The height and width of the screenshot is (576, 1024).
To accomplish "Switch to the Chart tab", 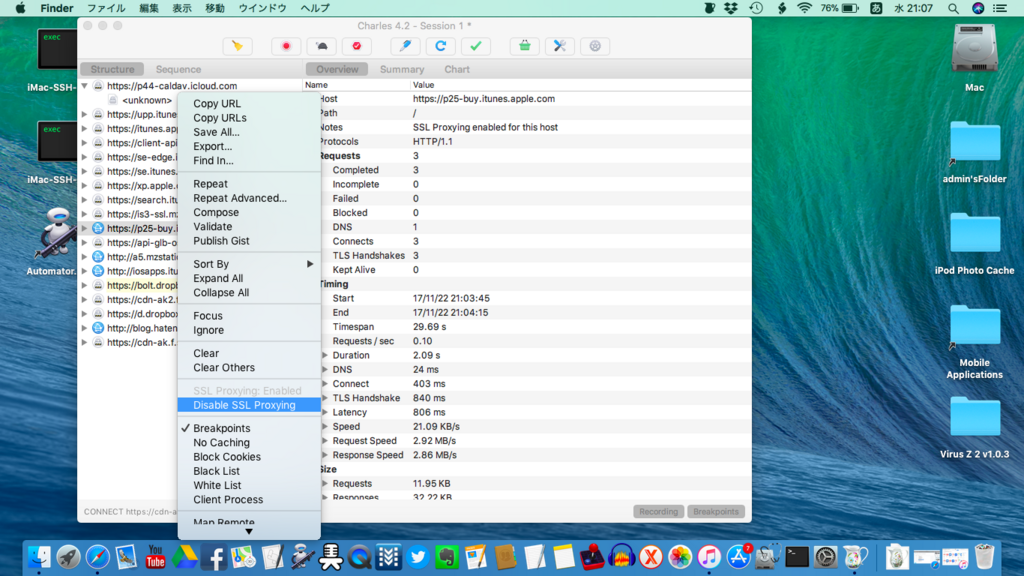I will (457, 69).
